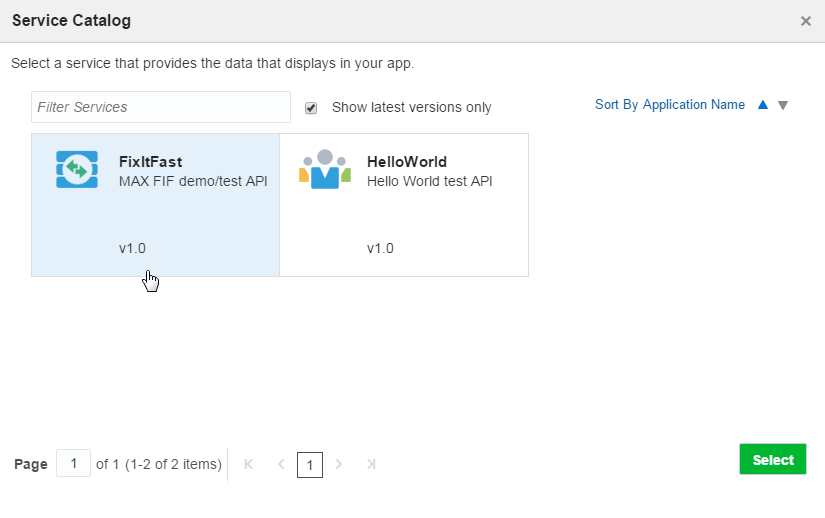
Task: Sort ascending with the blue up arrow
Action: tap(763, 105)
